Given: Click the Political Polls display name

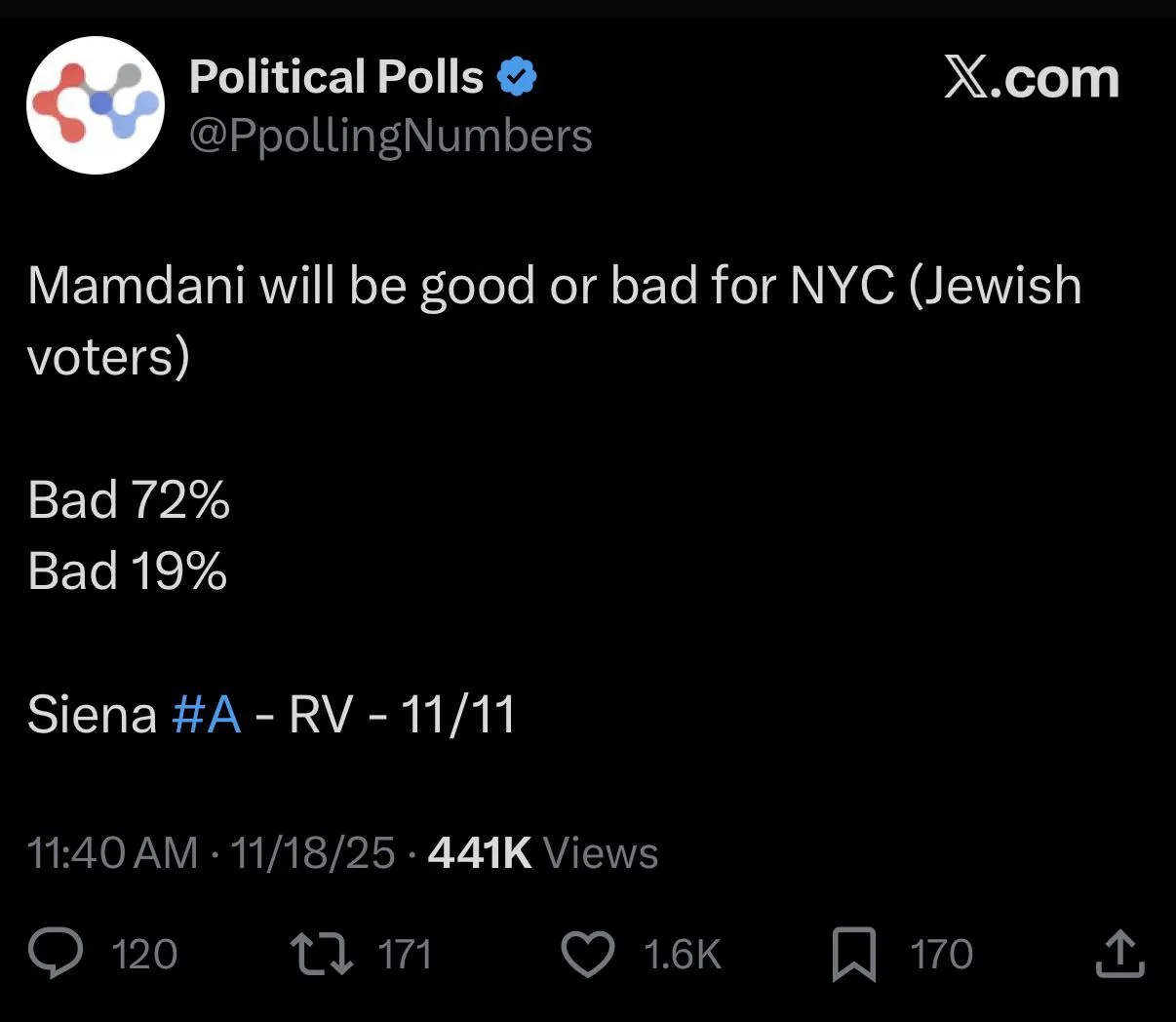Looking at the screenshot, I should click(336, 77).
